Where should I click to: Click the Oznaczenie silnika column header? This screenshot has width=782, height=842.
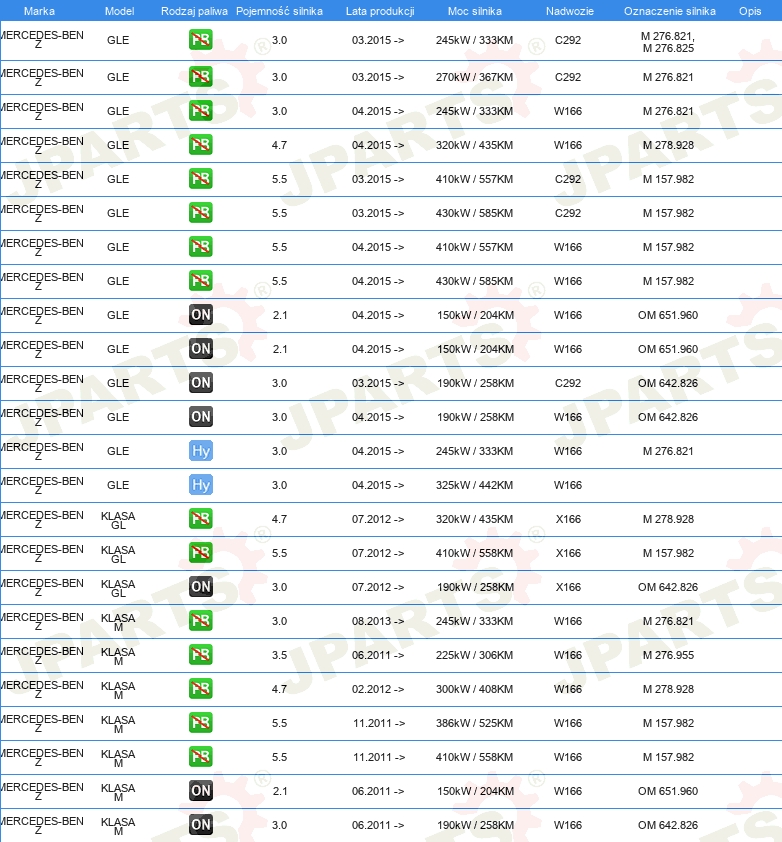[670, 11]
